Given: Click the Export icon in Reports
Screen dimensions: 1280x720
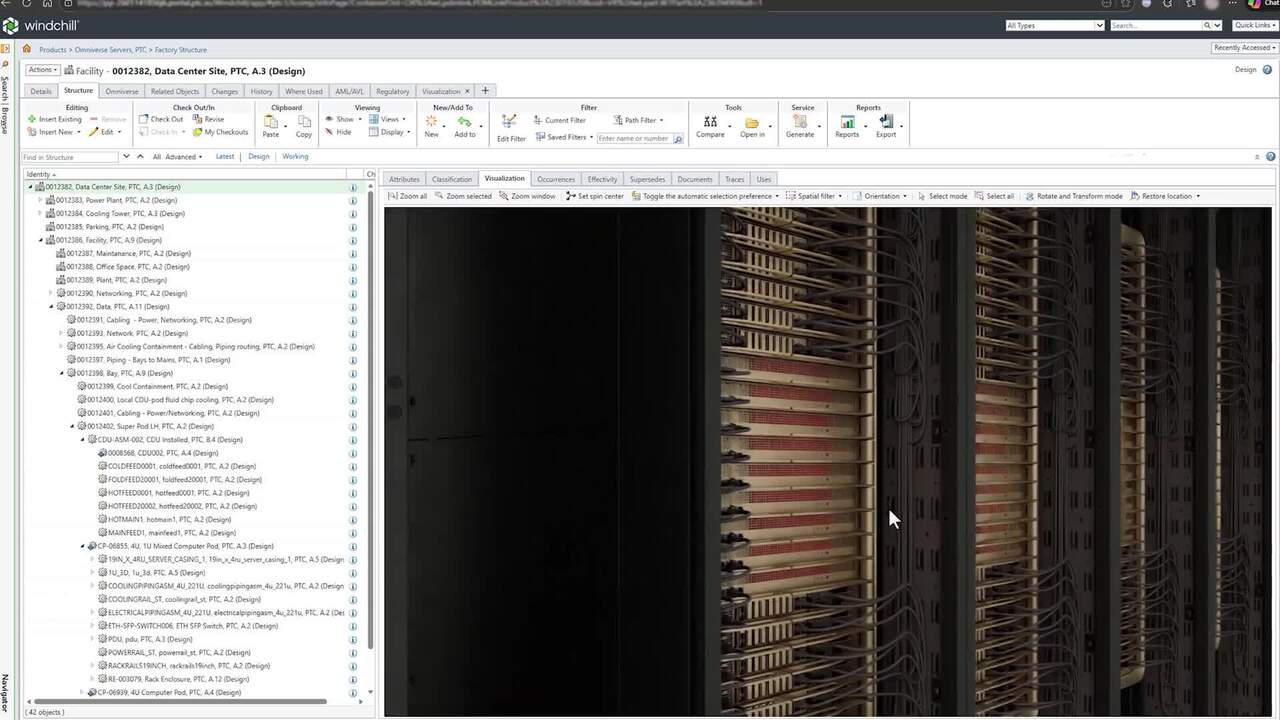Looking at the screenshot, I should tap(886, 122).
